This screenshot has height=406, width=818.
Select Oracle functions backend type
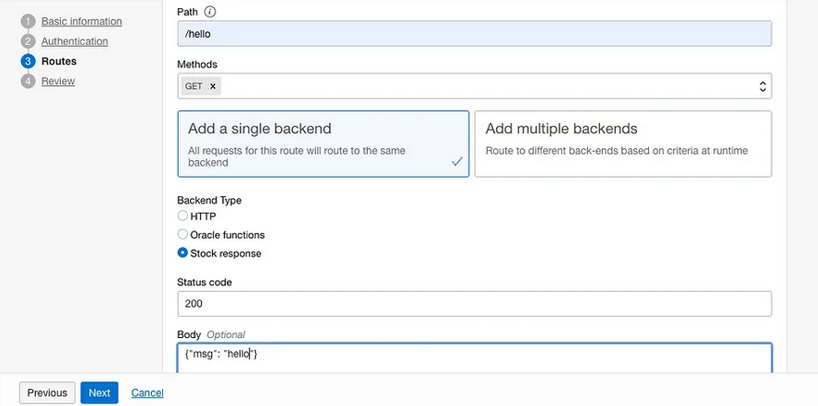tap(182, 235)
